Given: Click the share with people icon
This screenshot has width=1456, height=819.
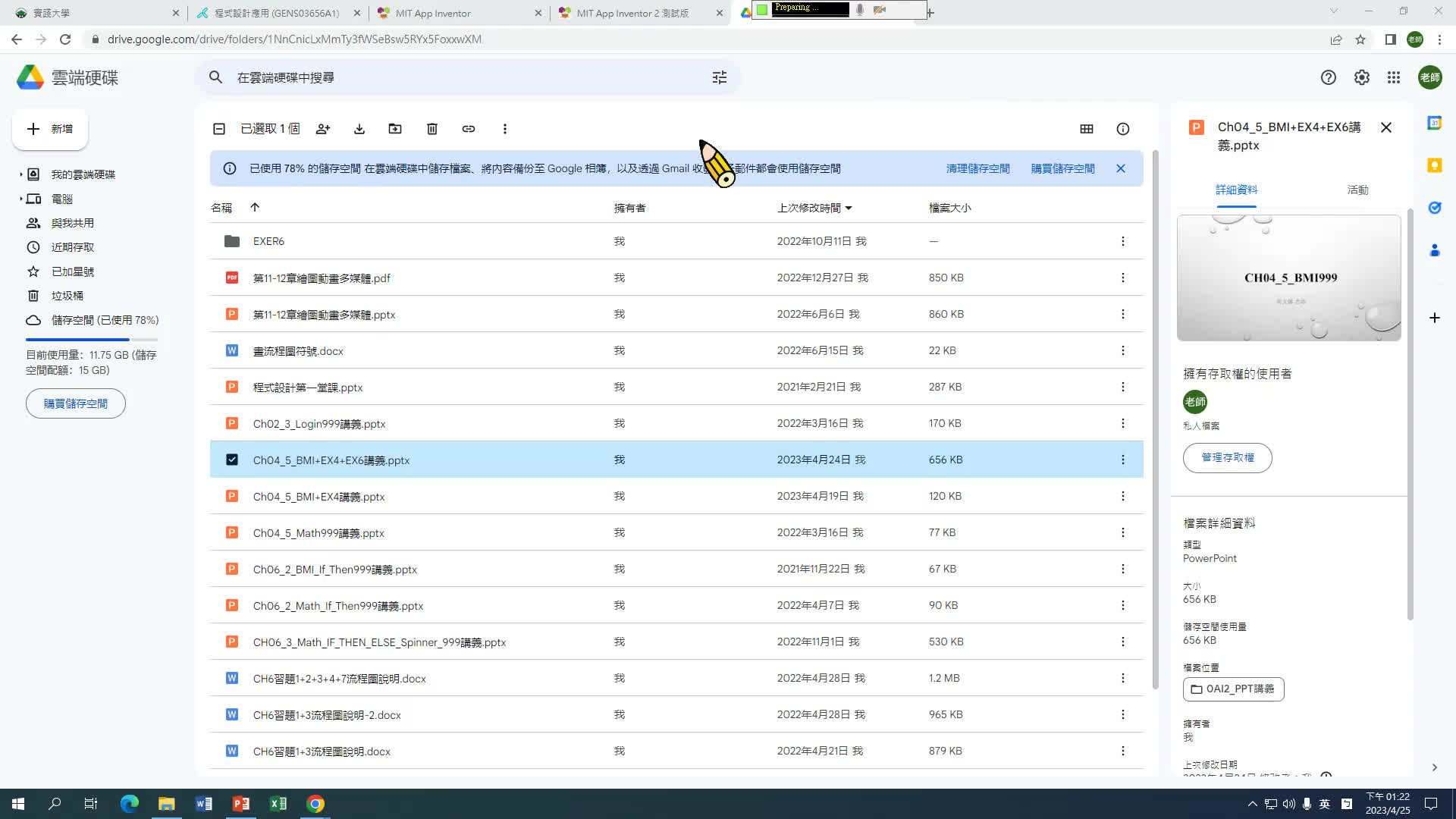Looking at the screenshot, I should (323, 129).
